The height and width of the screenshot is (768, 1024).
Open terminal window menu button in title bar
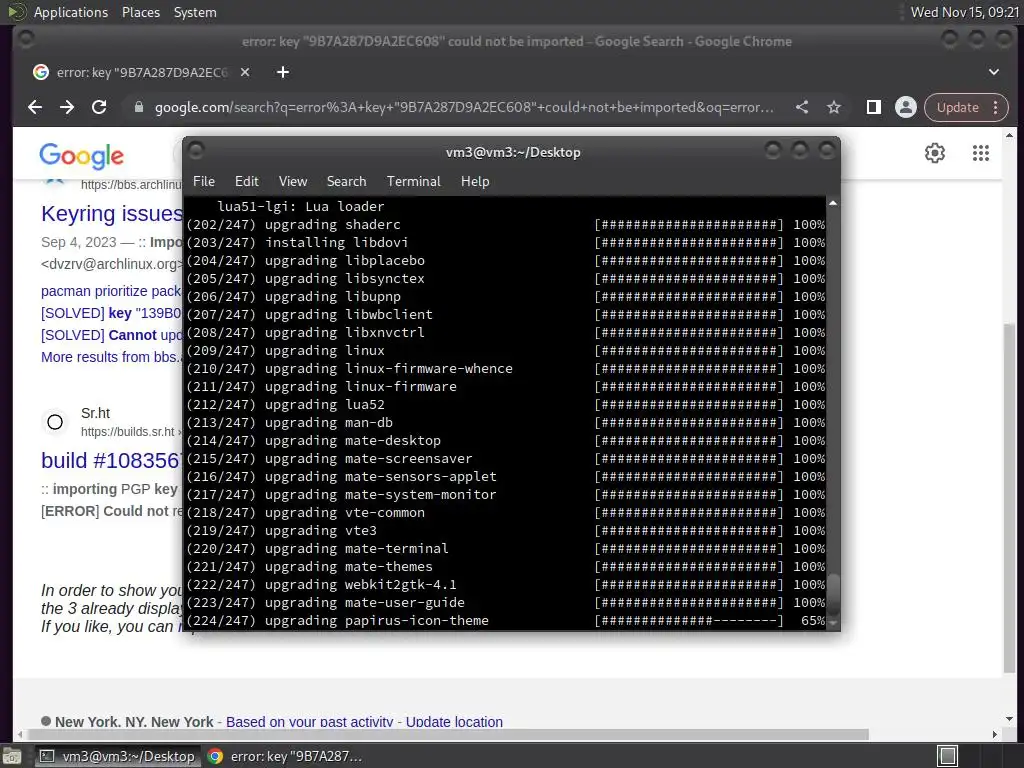coord(196,152)
